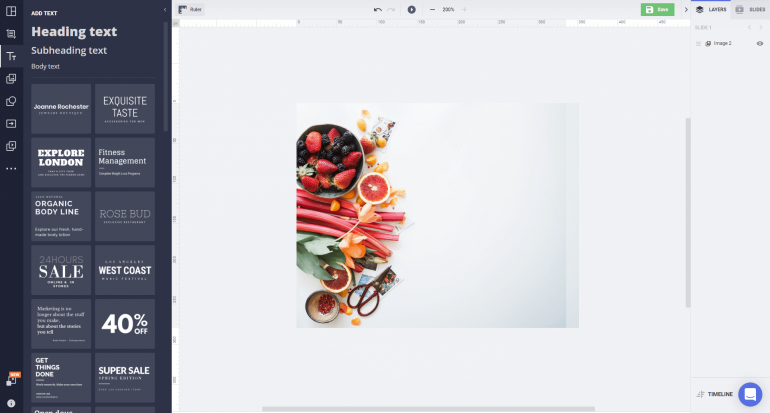Select the crop/resize sidebar icon

[11, 33]
